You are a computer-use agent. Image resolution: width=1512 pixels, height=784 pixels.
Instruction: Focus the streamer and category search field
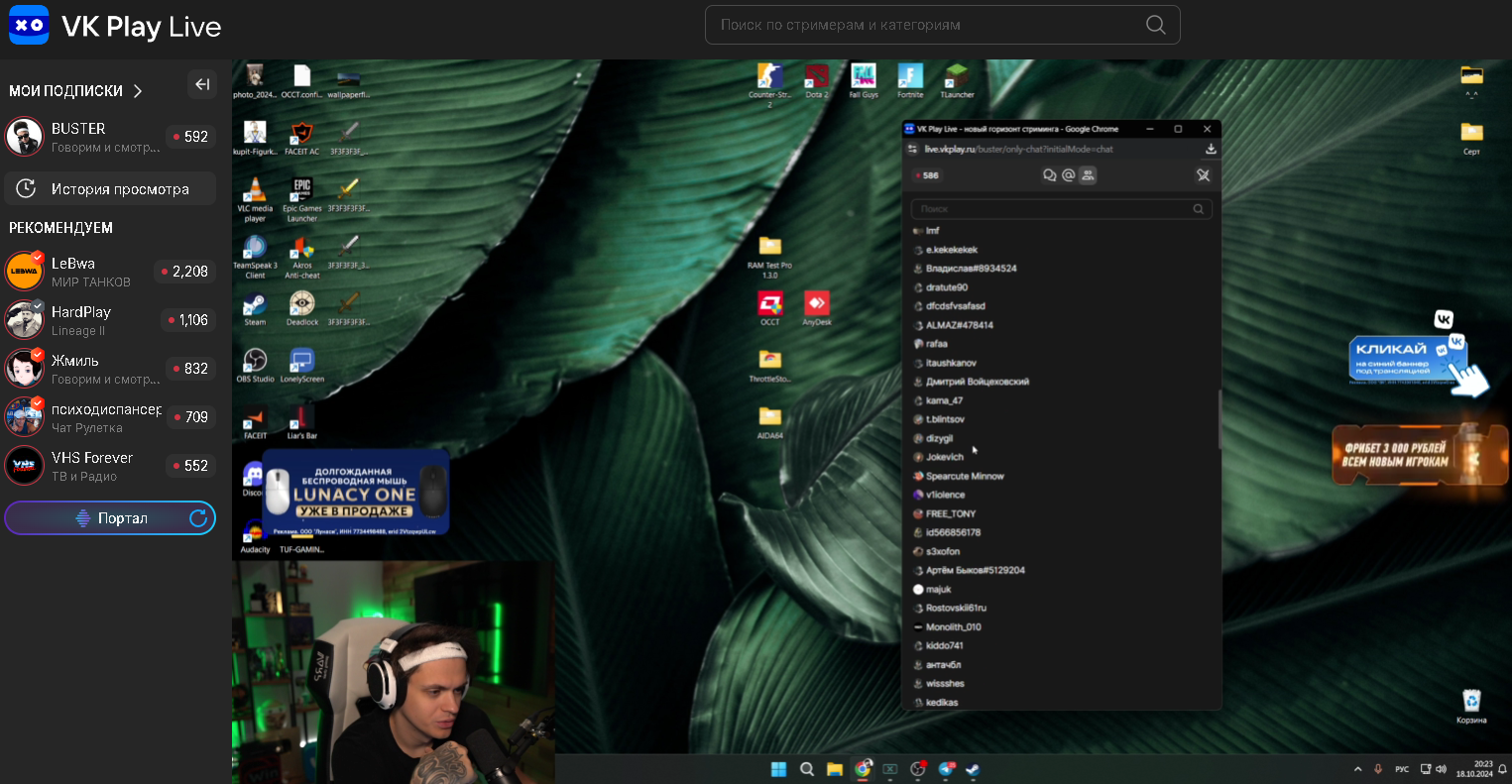pos(942,25)
